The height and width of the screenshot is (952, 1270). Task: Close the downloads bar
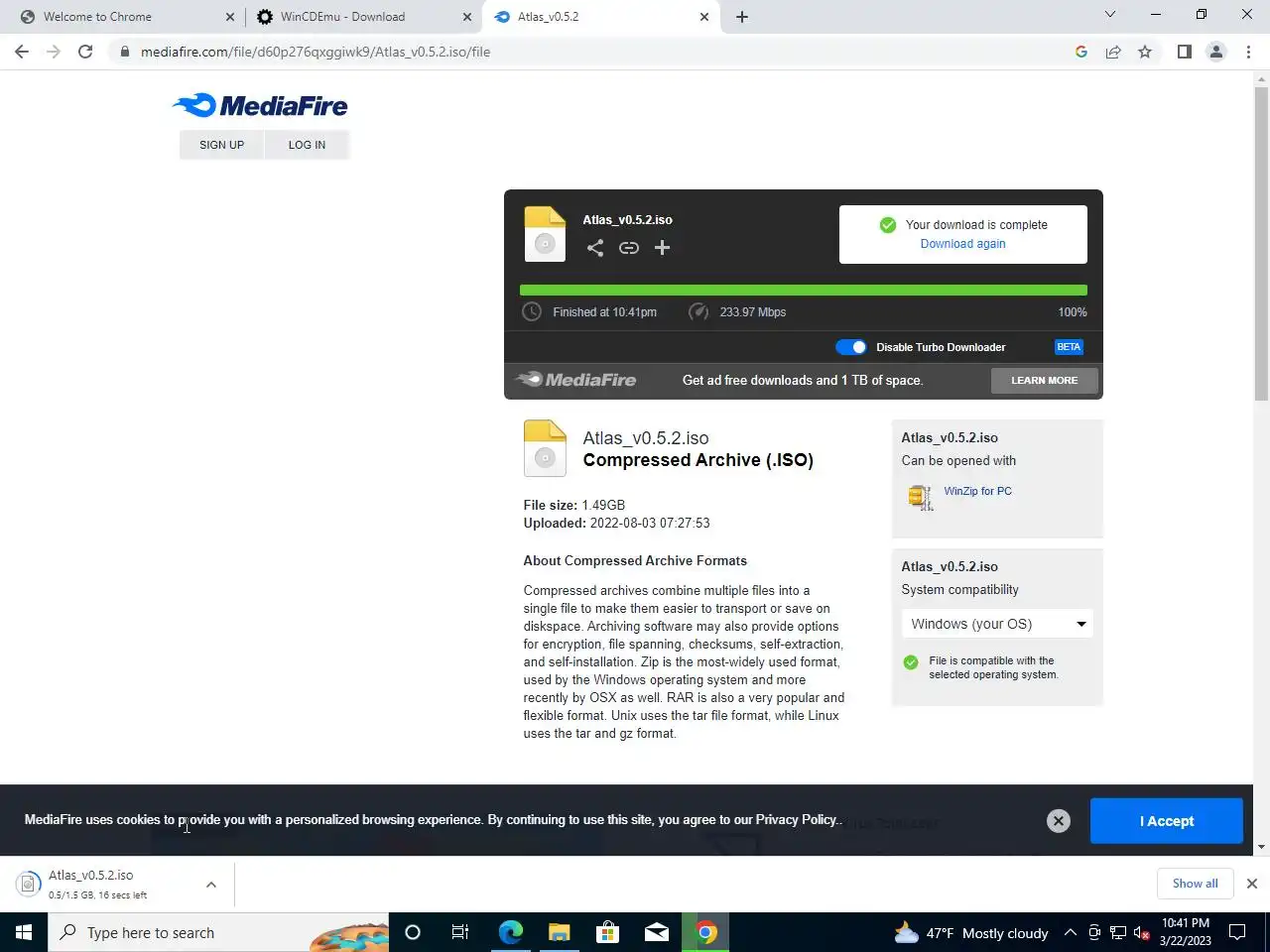tap(1252, 884)
